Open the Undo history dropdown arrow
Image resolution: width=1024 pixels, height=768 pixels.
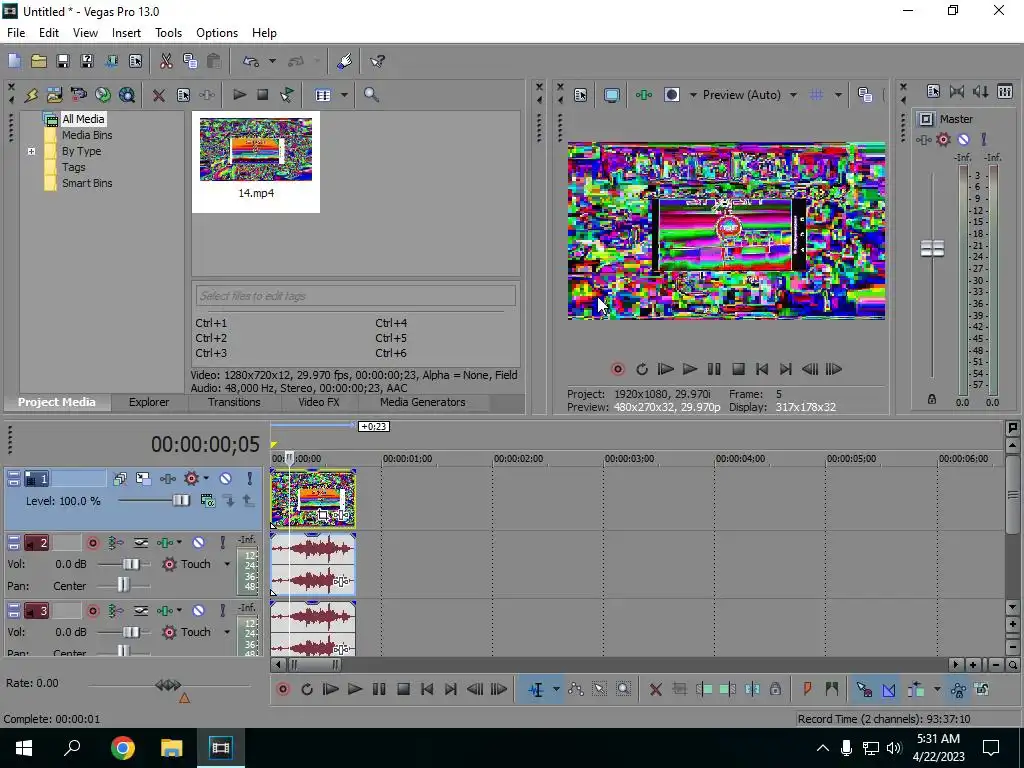tap(272, 61)
